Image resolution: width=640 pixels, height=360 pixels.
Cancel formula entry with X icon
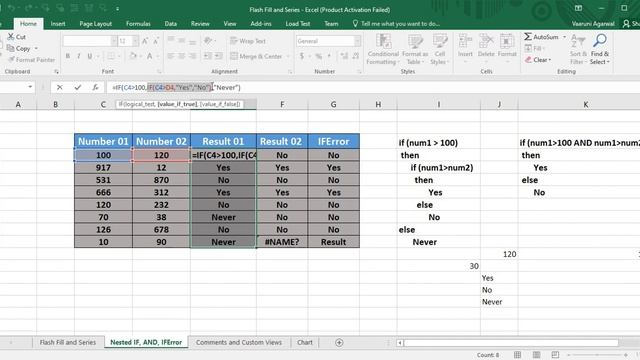tap(60, 87)
